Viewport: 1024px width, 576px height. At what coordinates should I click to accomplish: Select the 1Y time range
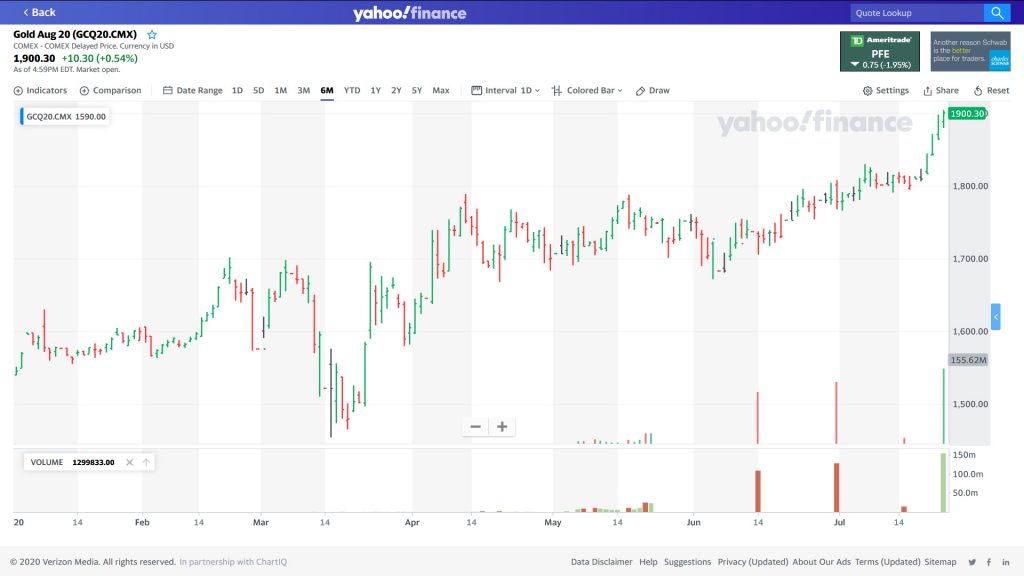tap(375, 90)
